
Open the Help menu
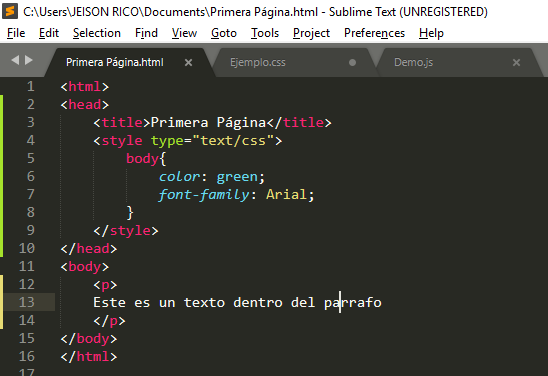click(431, 33)
